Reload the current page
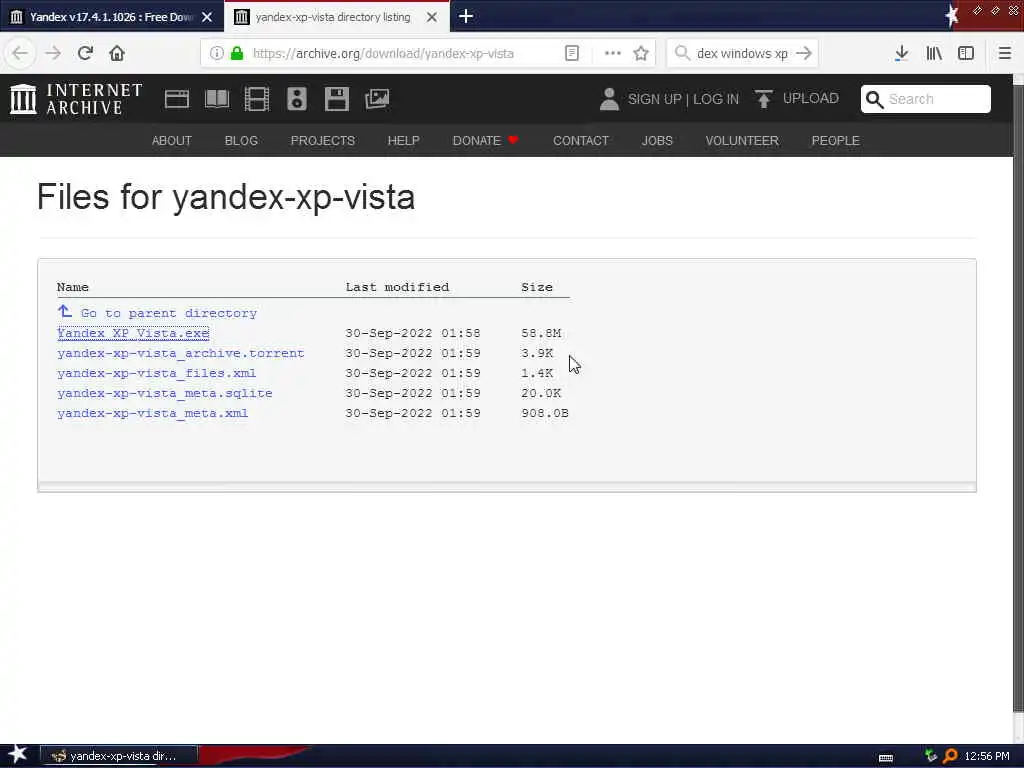 [x=85, y=53]
